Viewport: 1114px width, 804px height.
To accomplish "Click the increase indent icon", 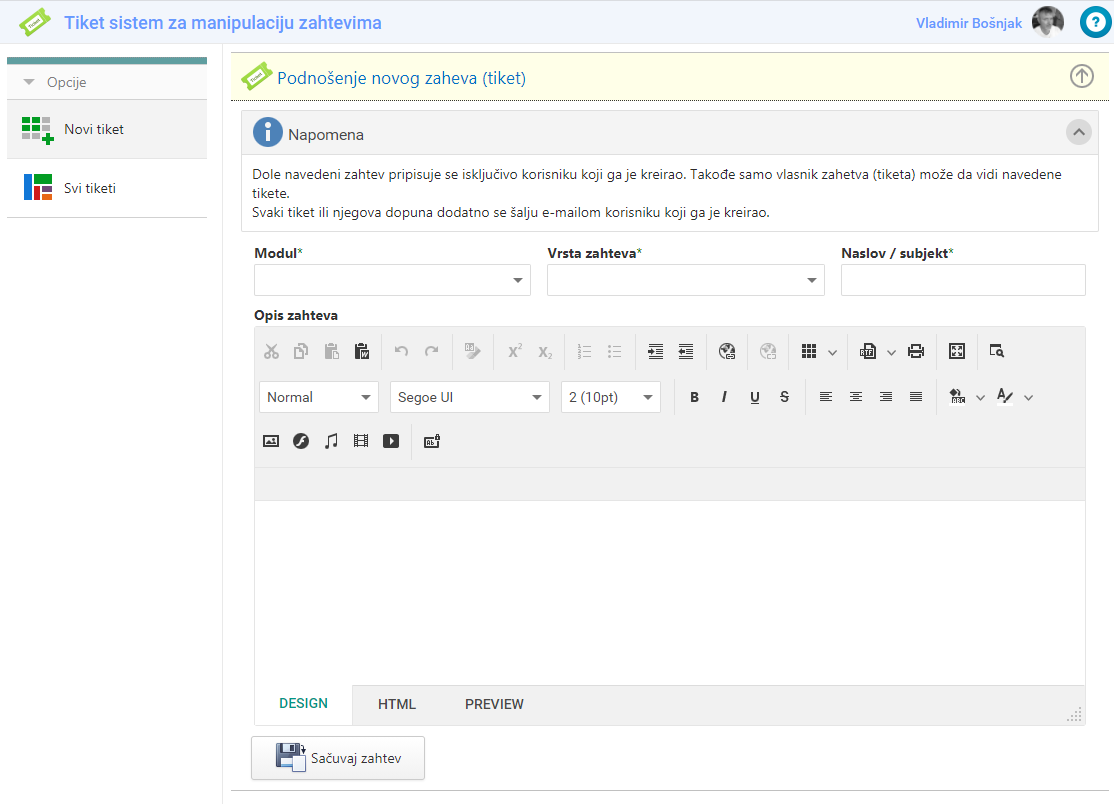I will point(655,351).
